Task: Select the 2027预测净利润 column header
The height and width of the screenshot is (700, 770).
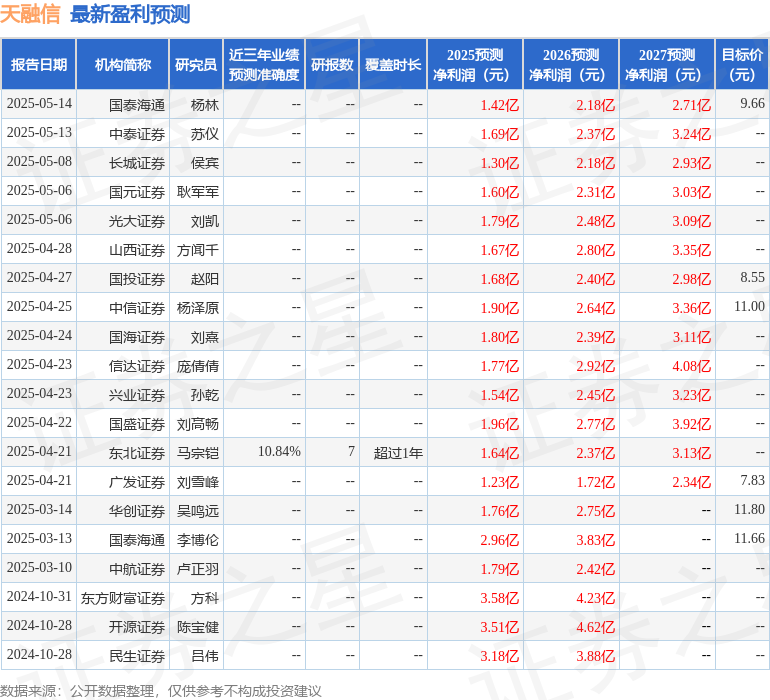Action: pos(667,64)
